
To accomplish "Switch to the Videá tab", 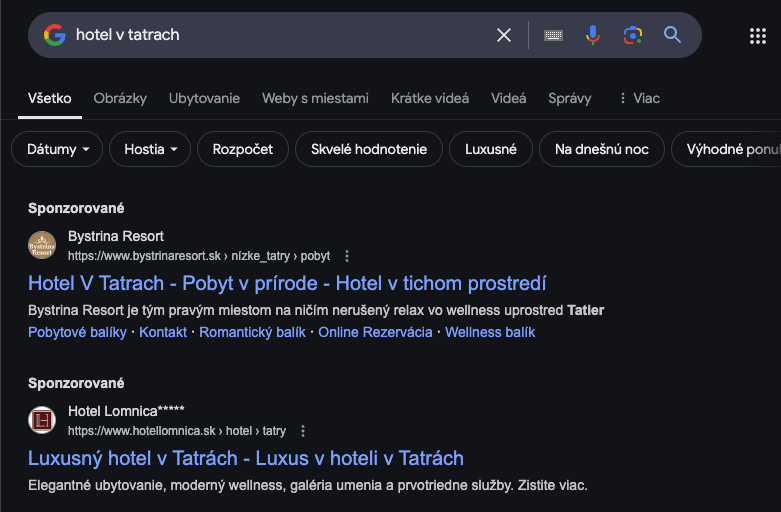I will [509, 98].
